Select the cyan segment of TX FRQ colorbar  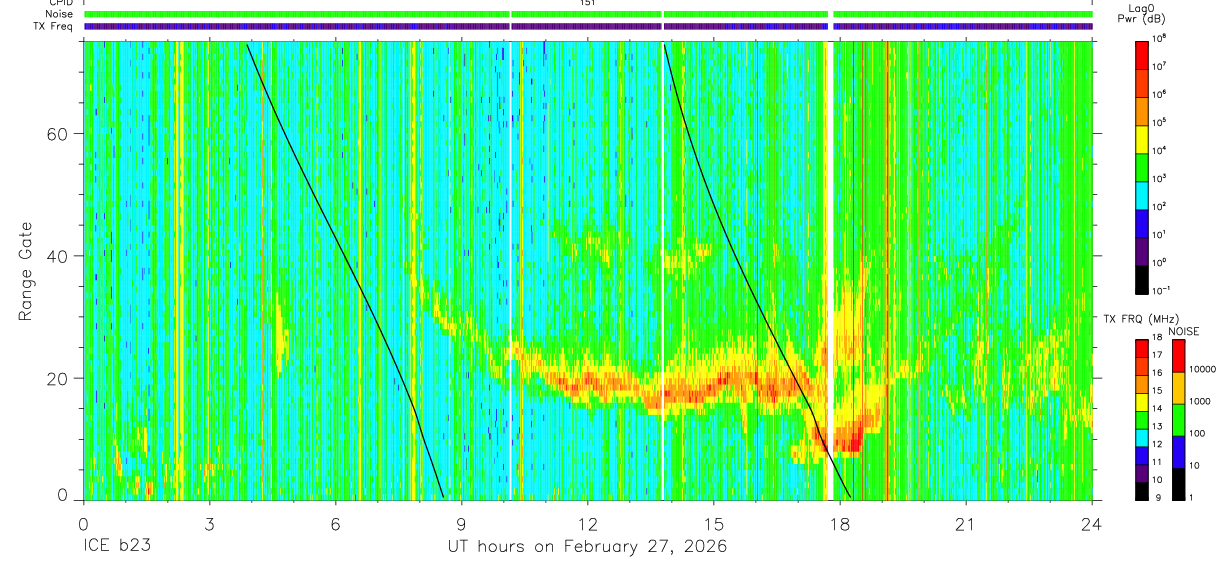[1143, 437]
